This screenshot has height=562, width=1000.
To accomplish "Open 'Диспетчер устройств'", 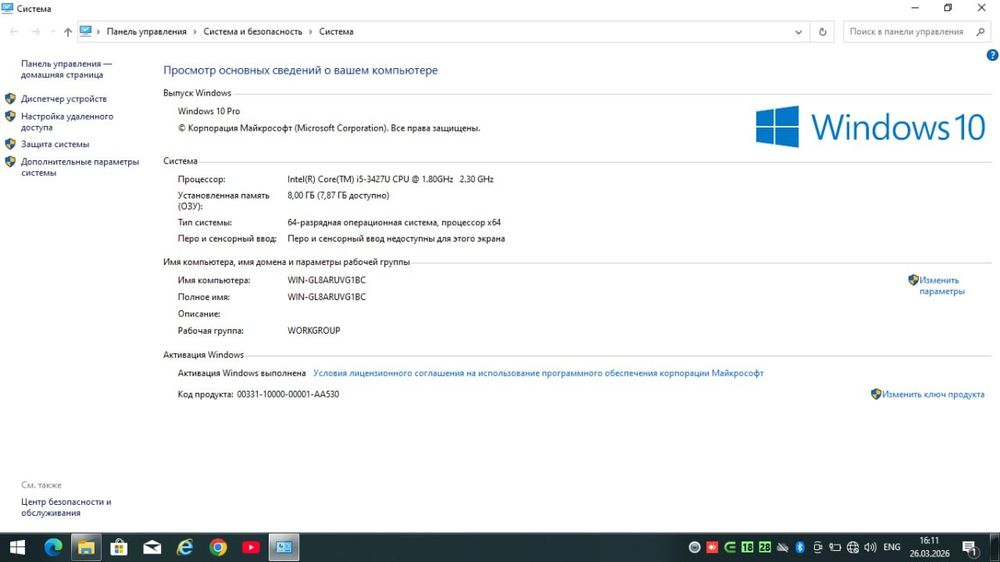I will click(64, 99).
